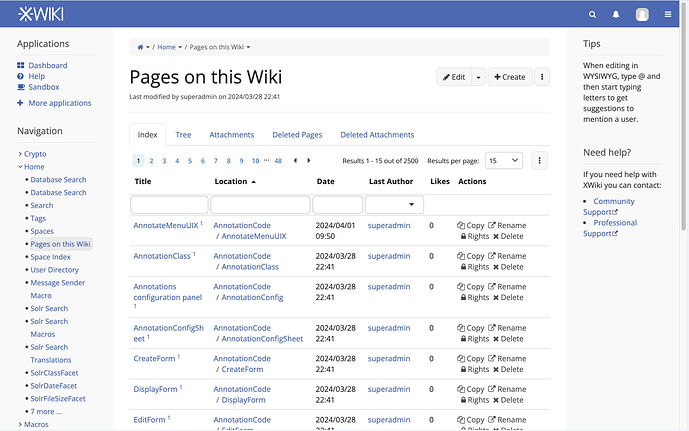Copy the AnnotateMenuUIX page
Viewport: 689px width, 431px height.
(x=470, y=226)
